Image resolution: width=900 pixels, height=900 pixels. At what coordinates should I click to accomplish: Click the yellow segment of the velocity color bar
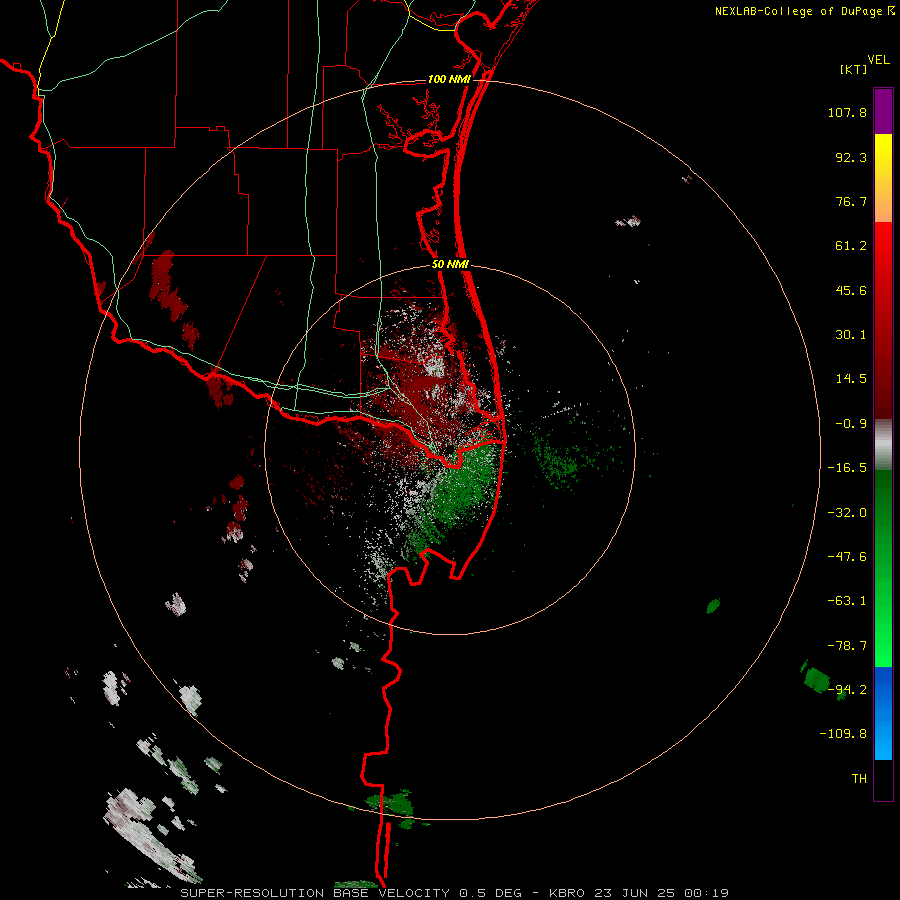pyautogui.click(x=883, y=156)
